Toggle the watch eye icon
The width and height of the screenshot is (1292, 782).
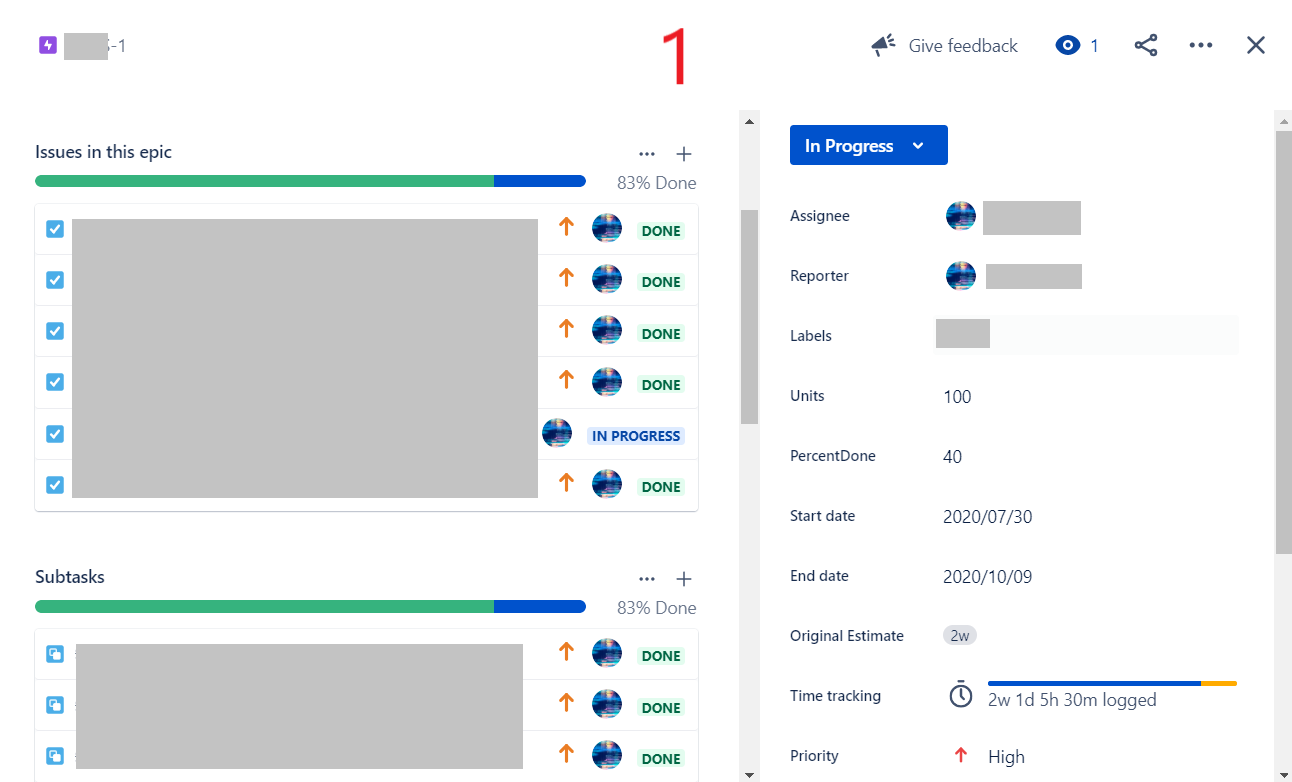[x=1068, y=46]
